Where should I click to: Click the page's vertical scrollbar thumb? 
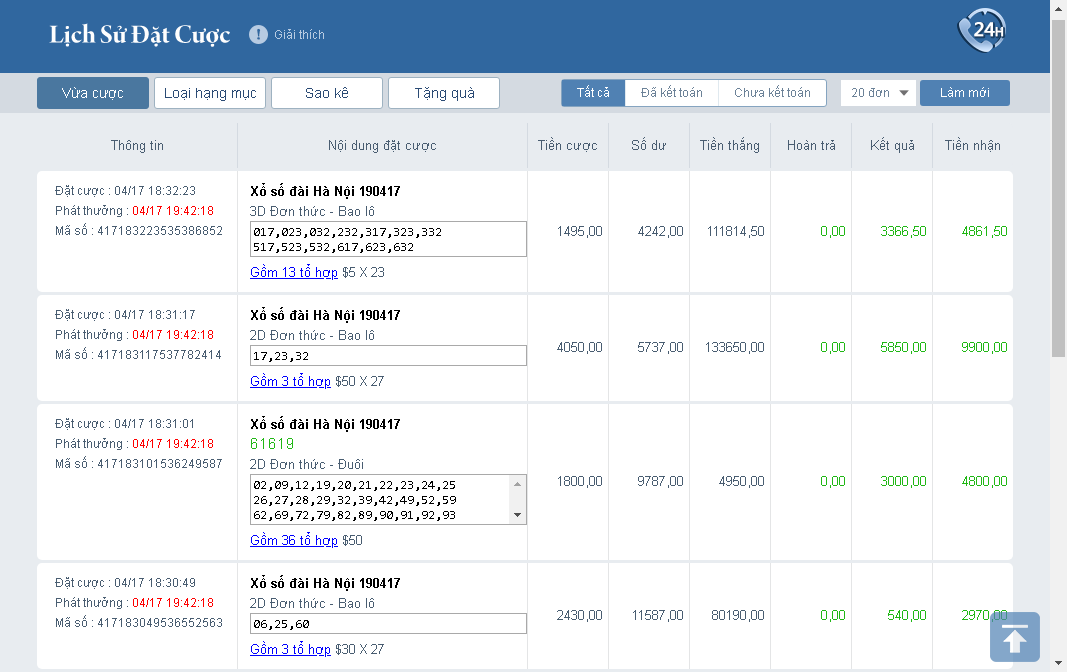[x=1059, y=188]
